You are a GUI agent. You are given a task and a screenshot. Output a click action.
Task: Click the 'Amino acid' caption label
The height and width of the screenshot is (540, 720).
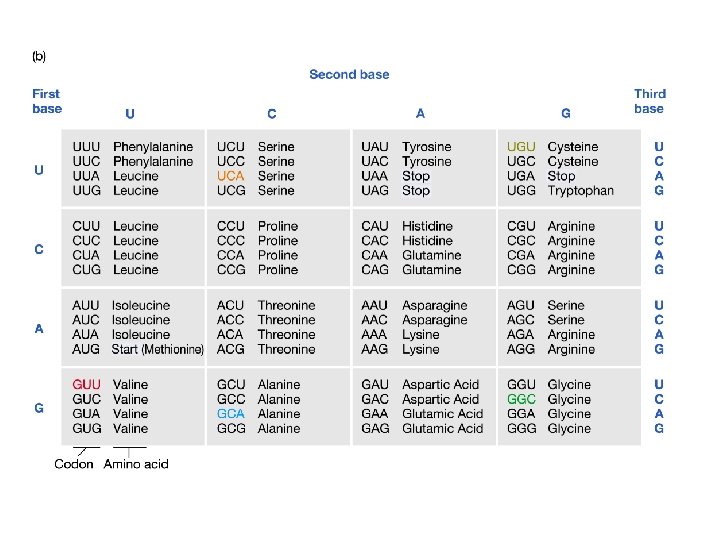coord(136,464)
